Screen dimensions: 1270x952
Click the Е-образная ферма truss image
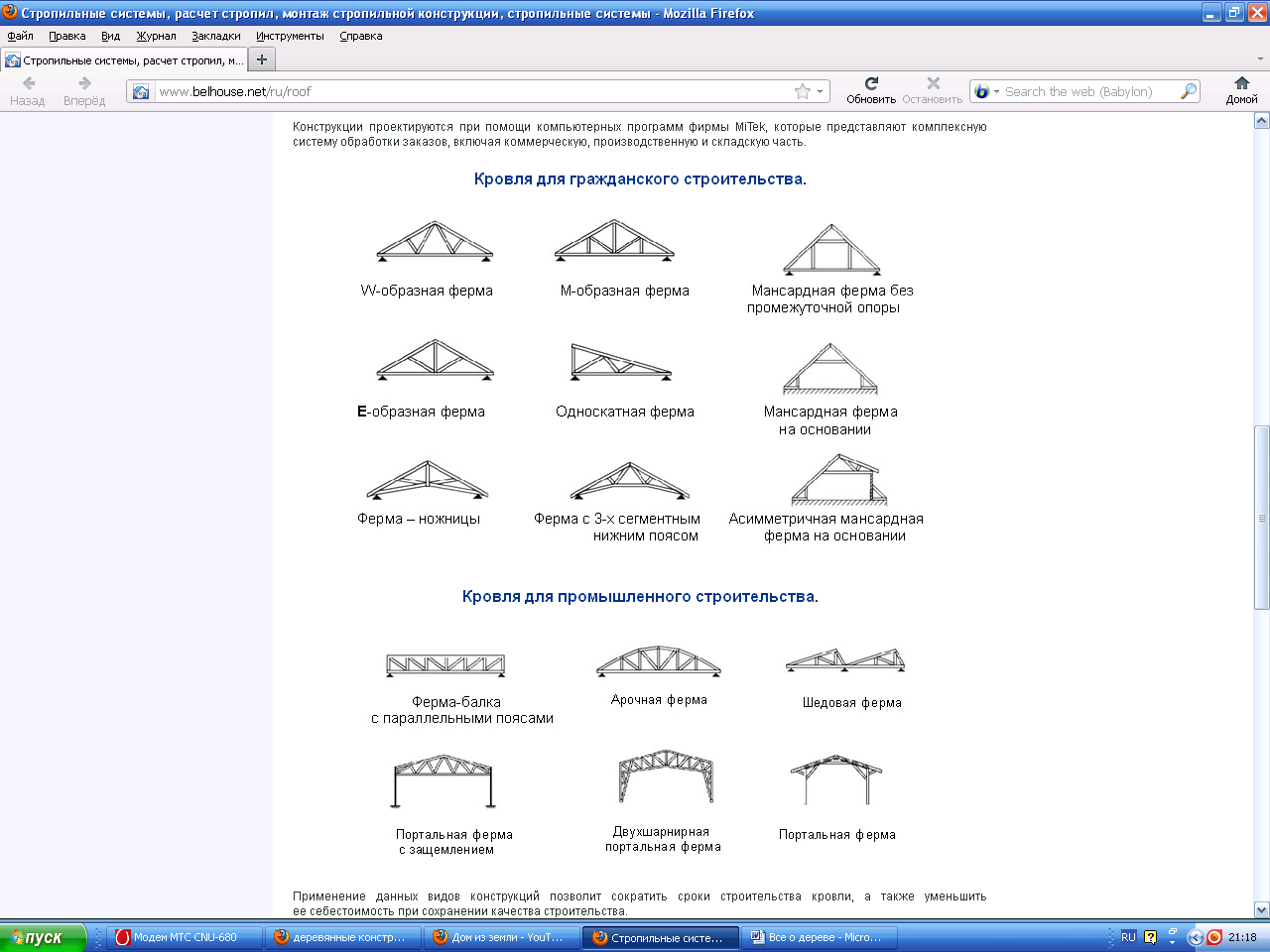pos(435,361)
